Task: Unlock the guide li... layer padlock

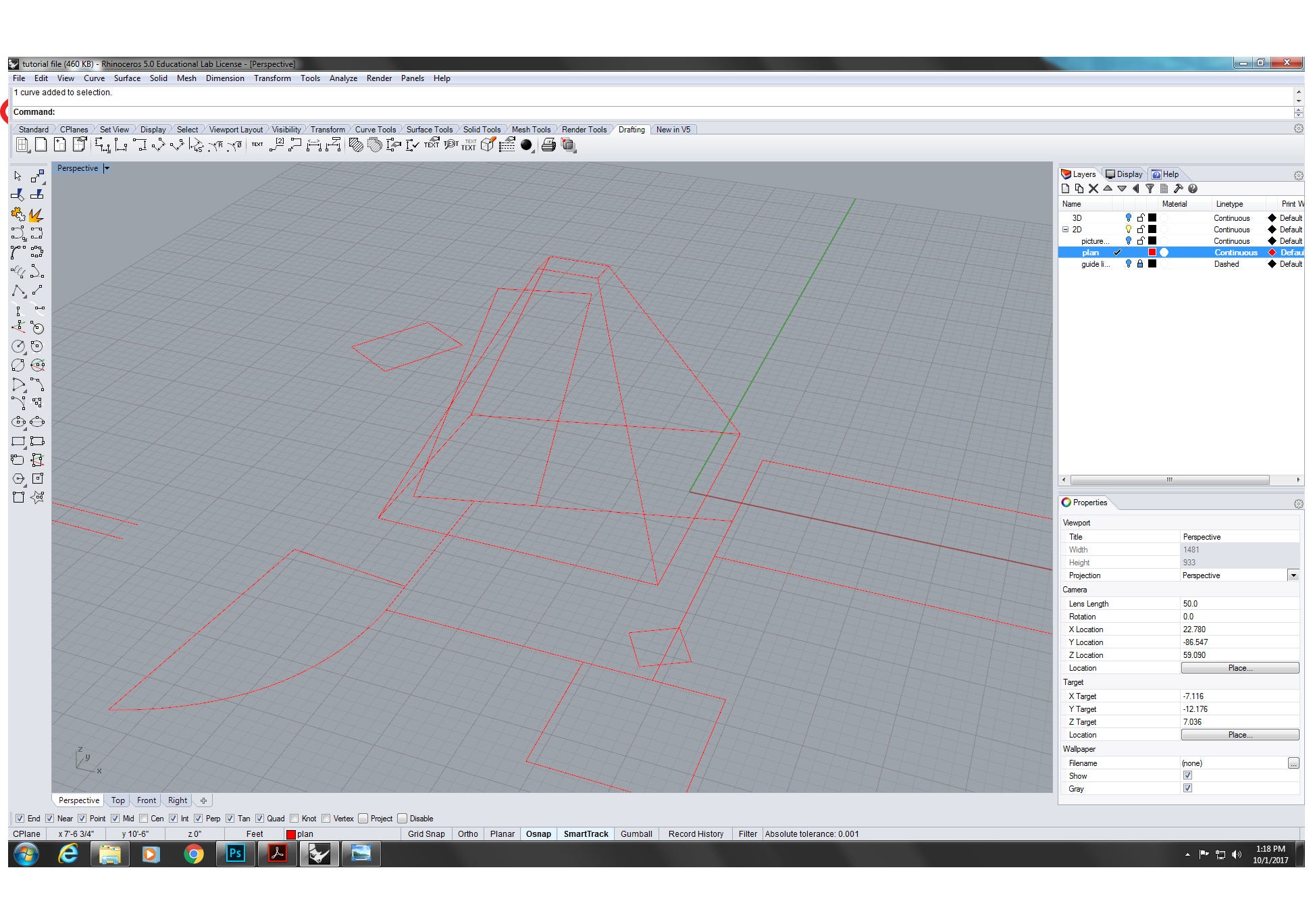Action: point(1140,263)
